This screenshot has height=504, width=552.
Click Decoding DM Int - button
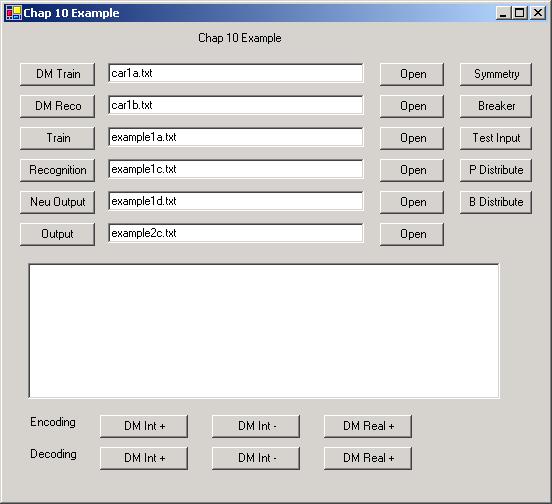(x=256, y=458)
